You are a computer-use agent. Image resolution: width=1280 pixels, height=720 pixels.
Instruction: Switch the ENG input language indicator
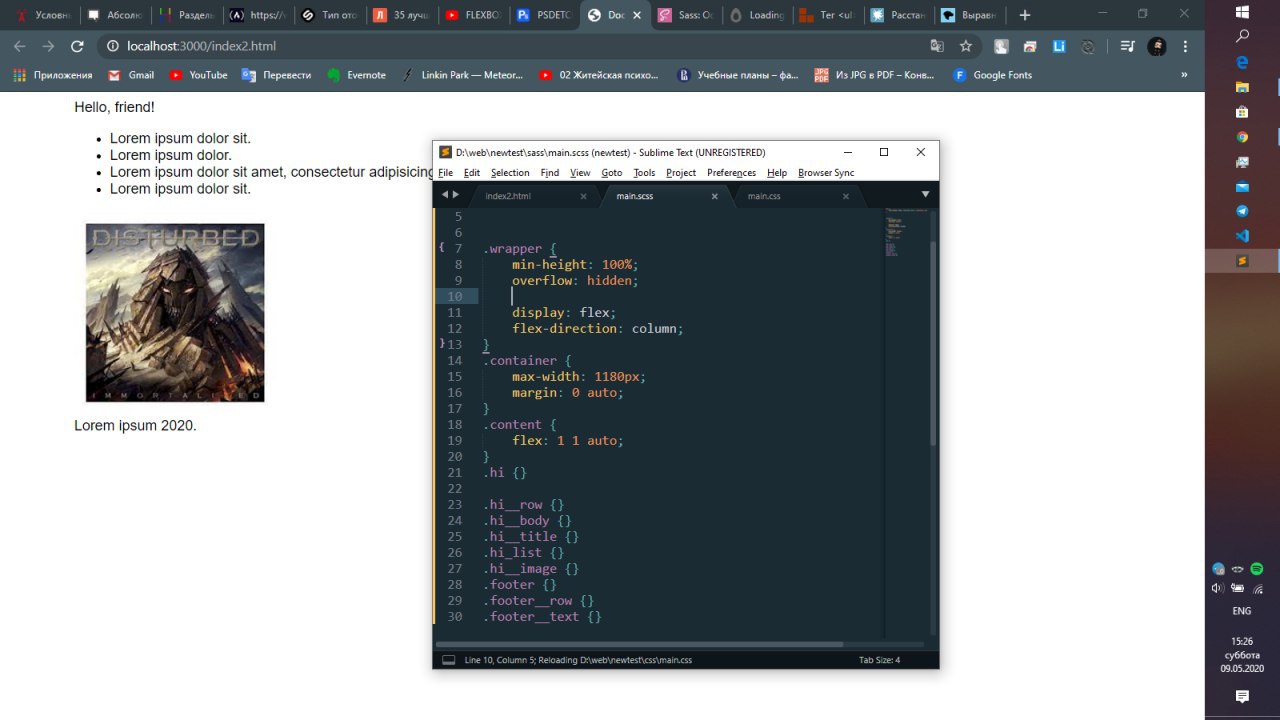1241,611
